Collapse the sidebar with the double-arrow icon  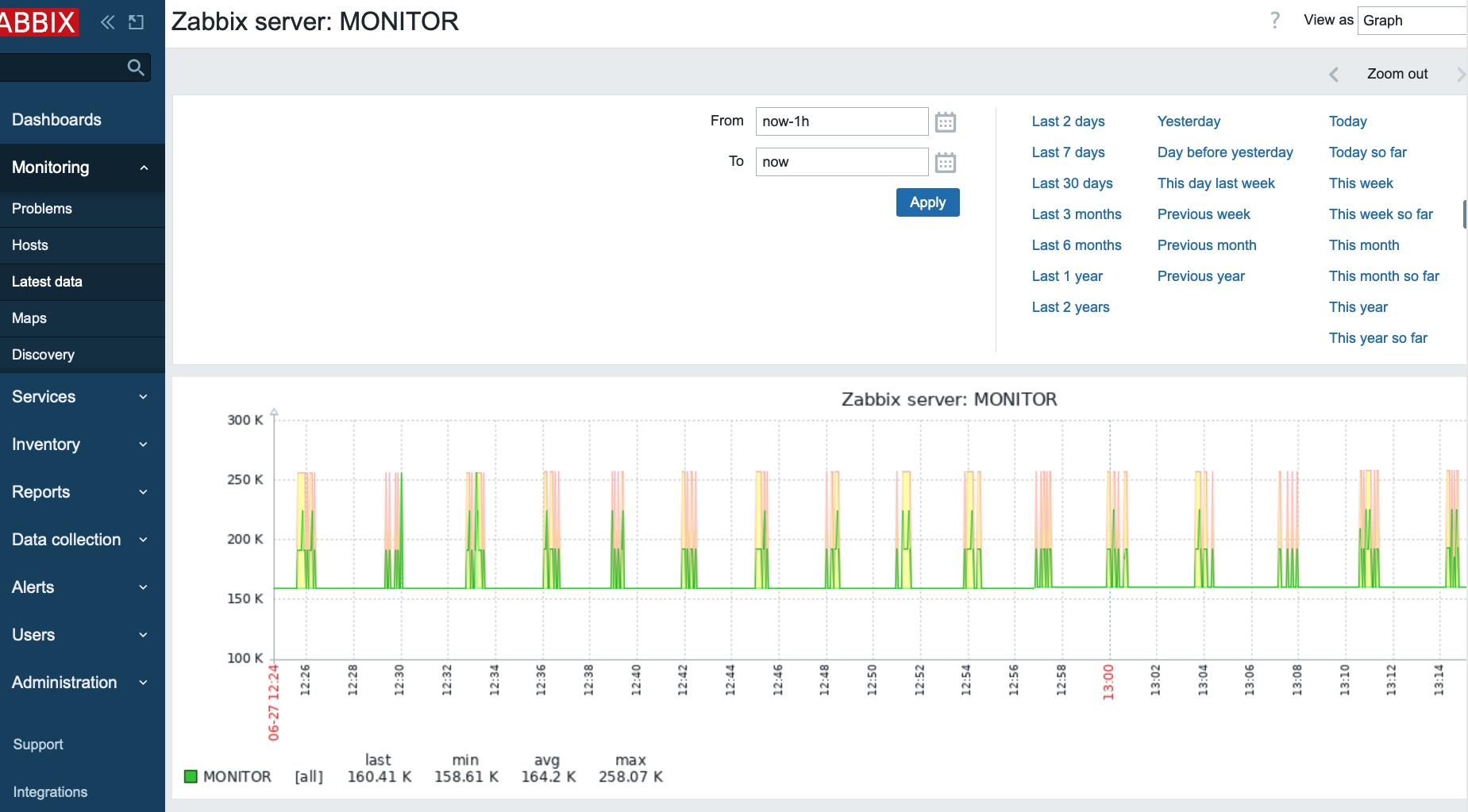pos(107,22)
